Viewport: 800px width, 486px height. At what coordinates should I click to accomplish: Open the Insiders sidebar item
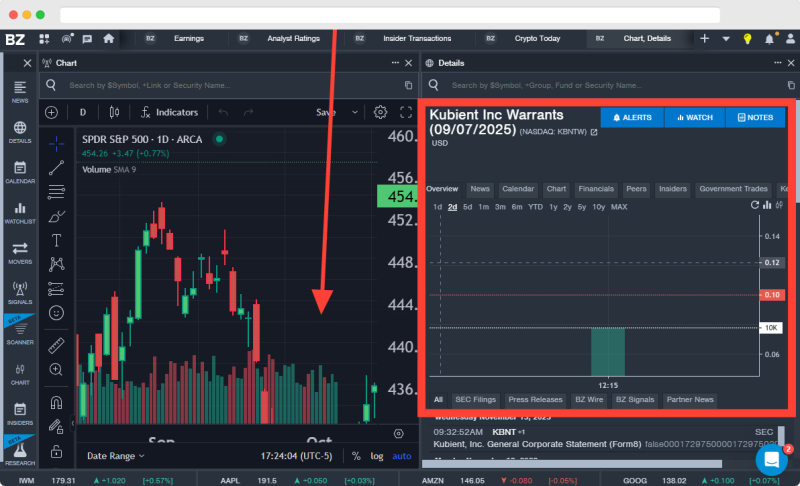tap(20, 414)
